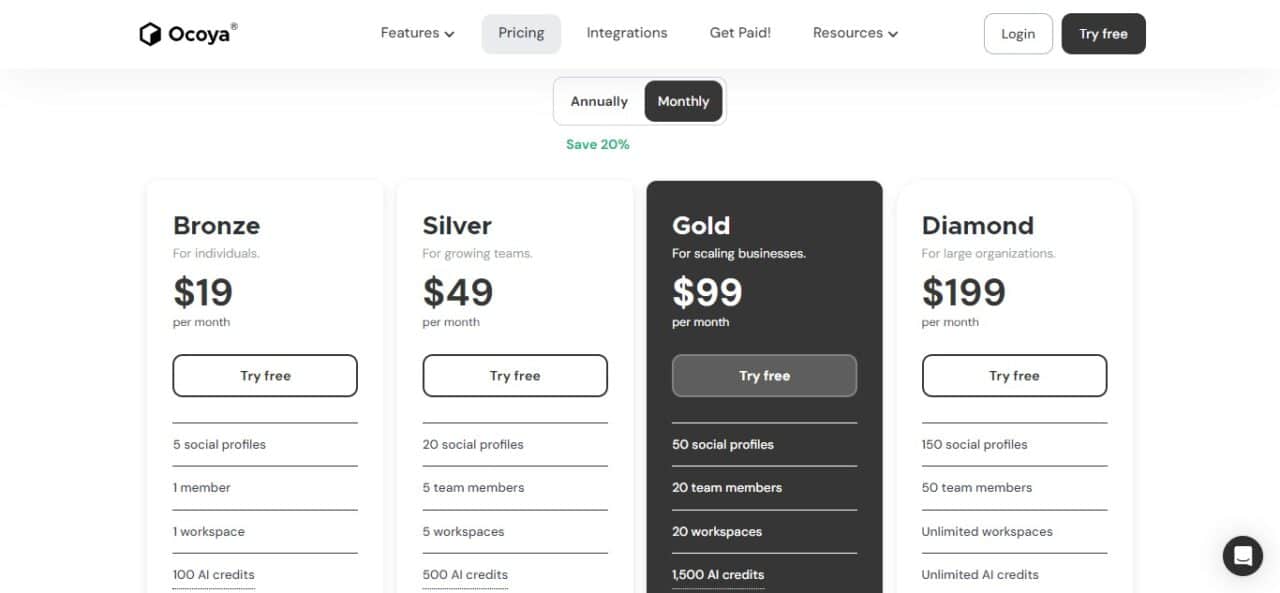Switch billing to Annually
This screenshot has height=593, width=1280.
pyautogui.click(x=599, y=101)
